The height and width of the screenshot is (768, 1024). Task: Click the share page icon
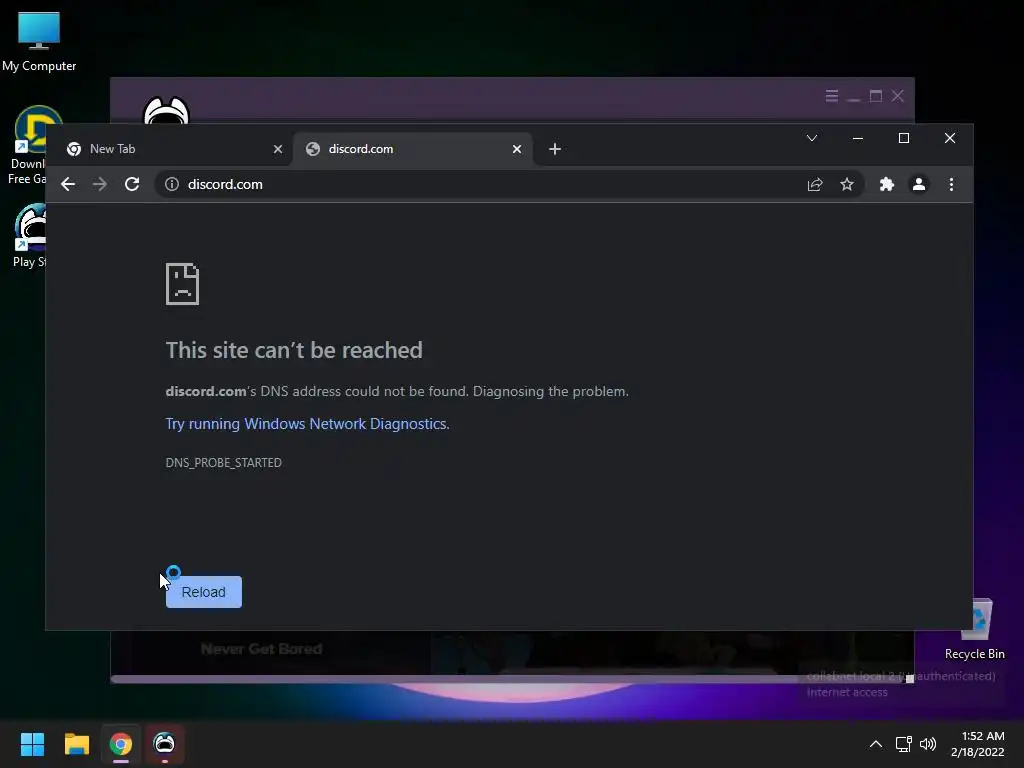814,184
